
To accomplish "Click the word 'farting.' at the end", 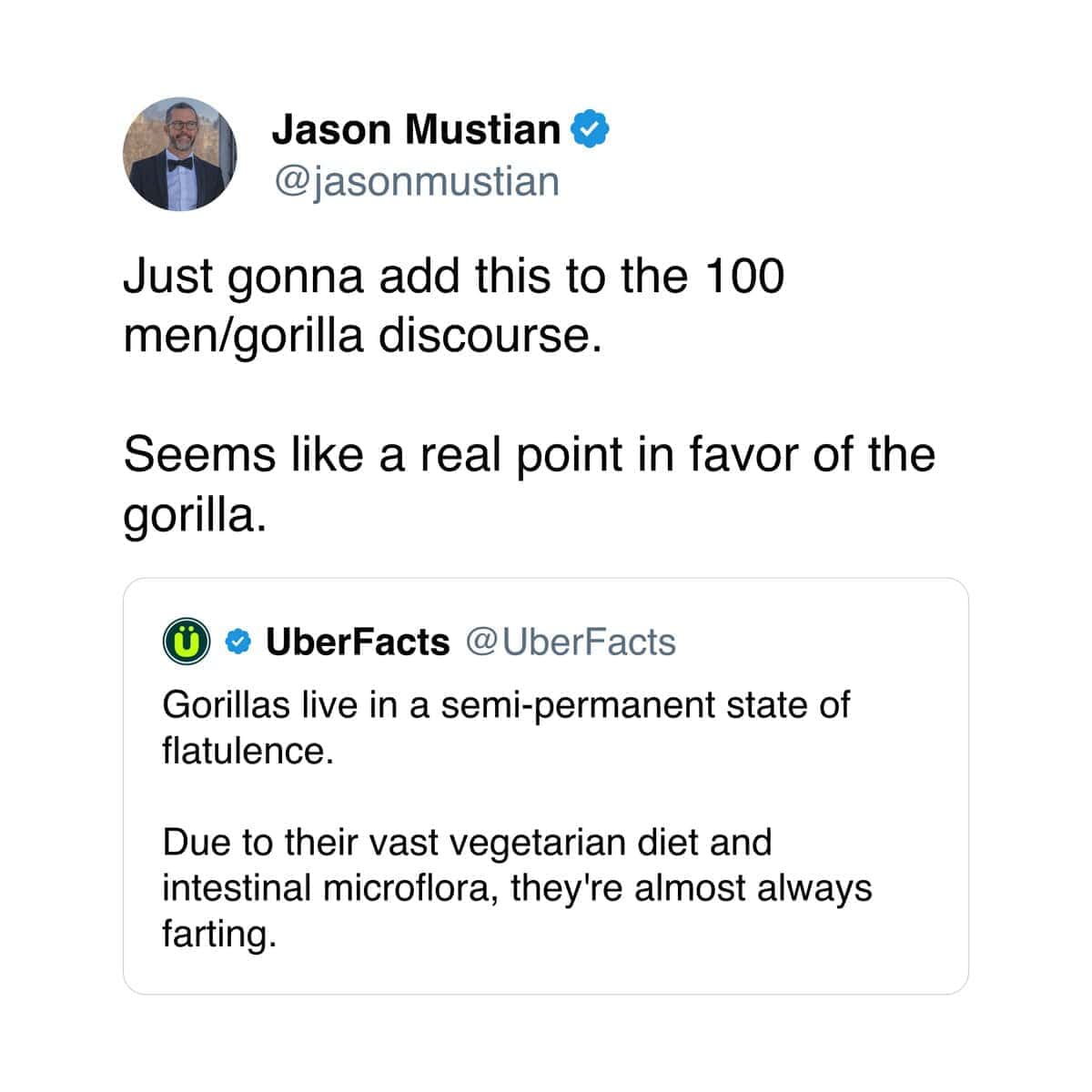I will pyautogui.click(x=218, y=933).
